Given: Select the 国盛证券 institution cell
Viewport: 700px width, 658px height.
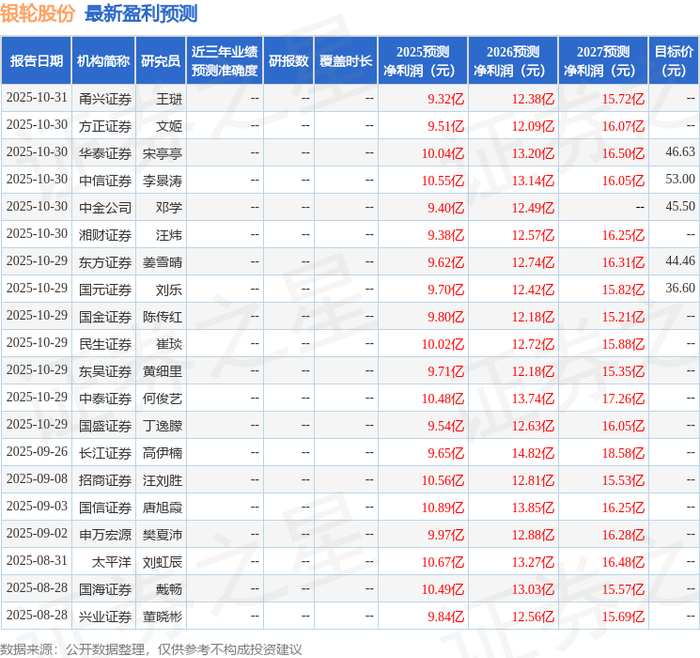Looking at the screenshot, I should point(105,425).
